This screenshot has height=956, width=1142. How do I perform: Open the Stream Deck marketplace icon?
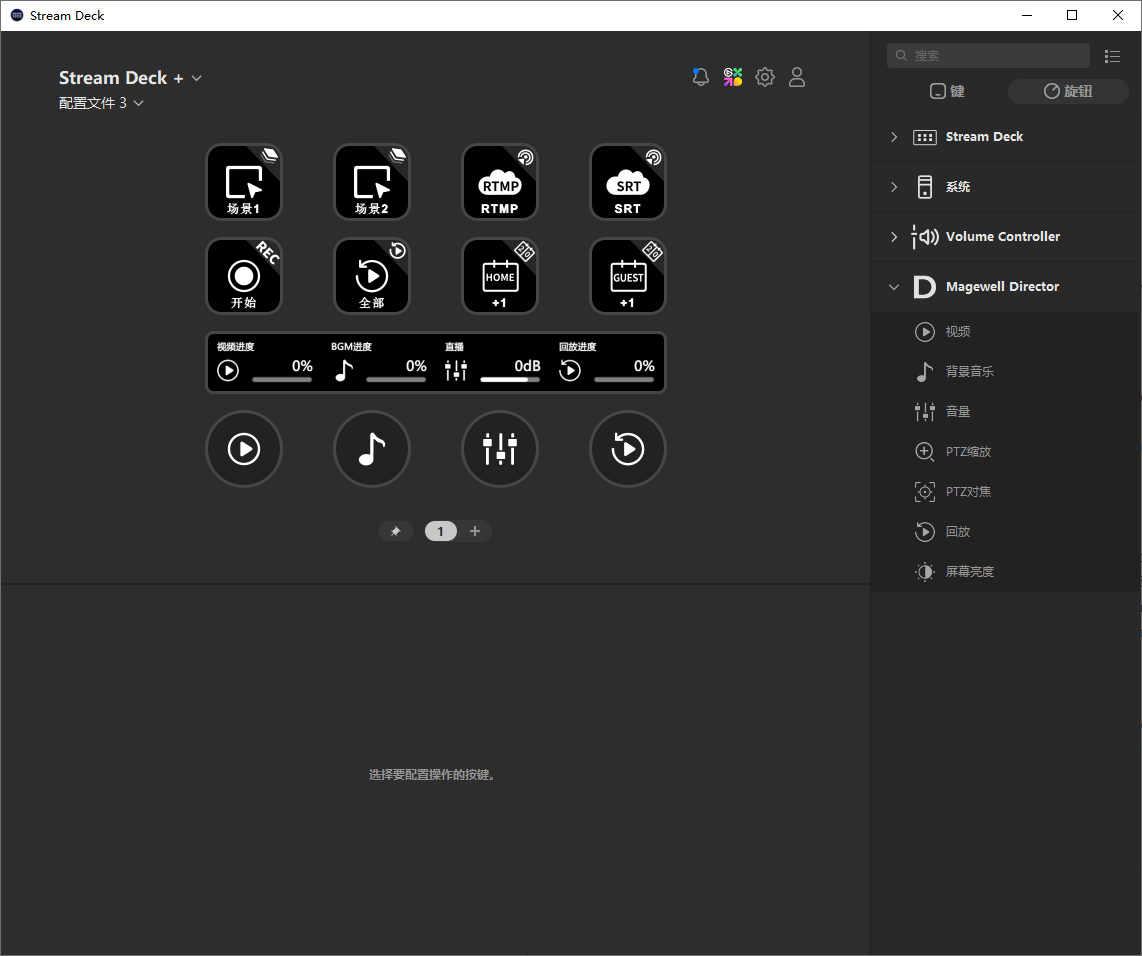(733, 77)
